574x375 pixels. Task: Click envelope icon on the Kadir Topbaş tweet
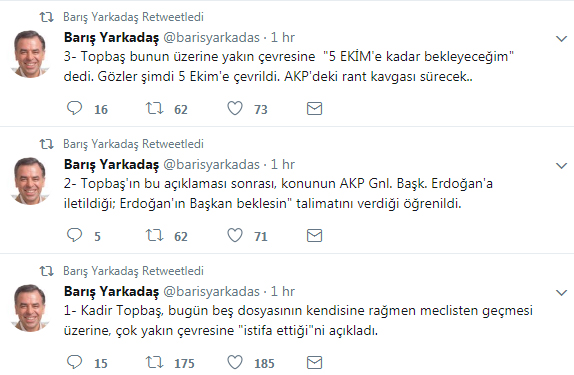[x=314, y=363]
